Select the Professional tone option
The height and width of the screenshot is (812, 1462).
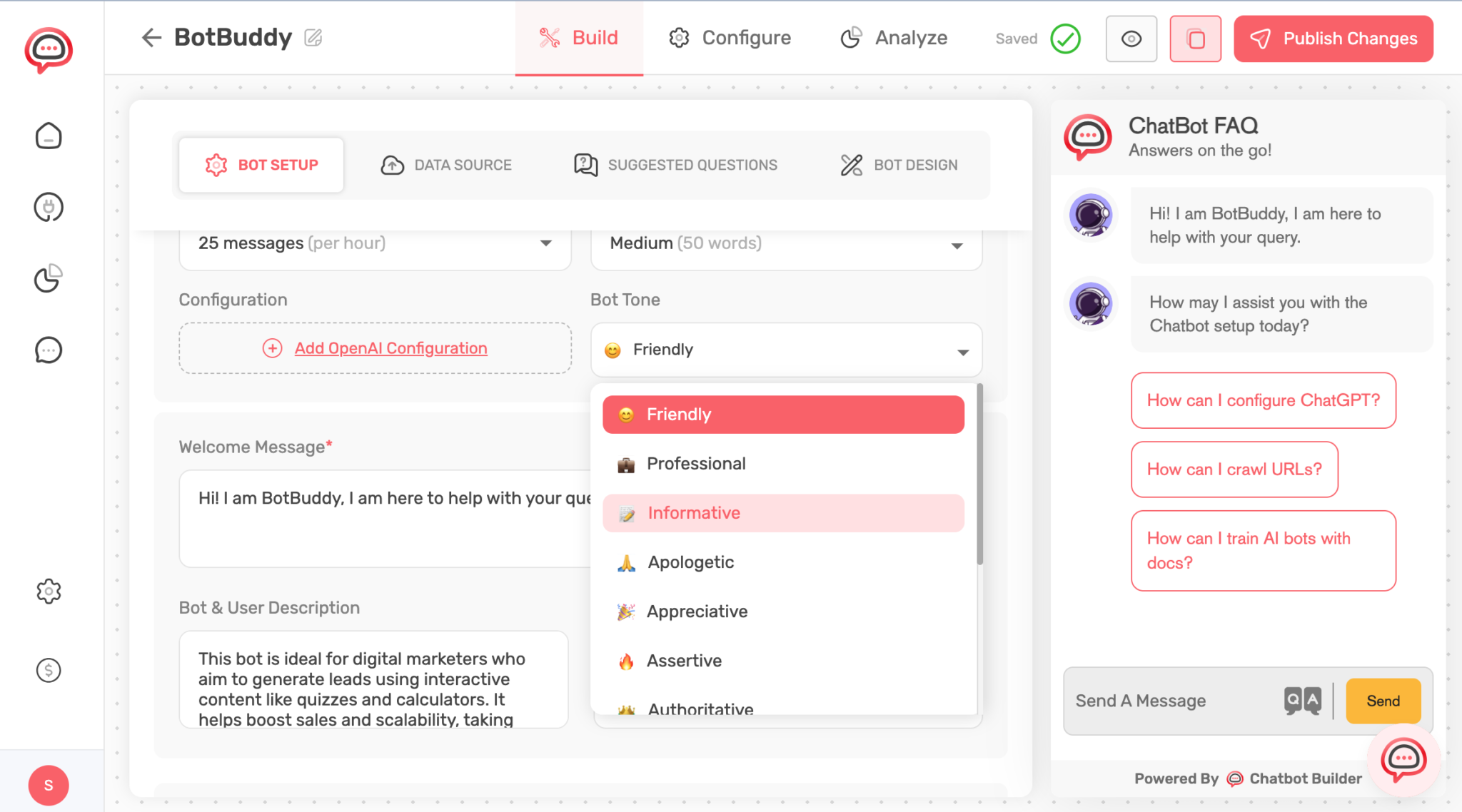[783, 464]
